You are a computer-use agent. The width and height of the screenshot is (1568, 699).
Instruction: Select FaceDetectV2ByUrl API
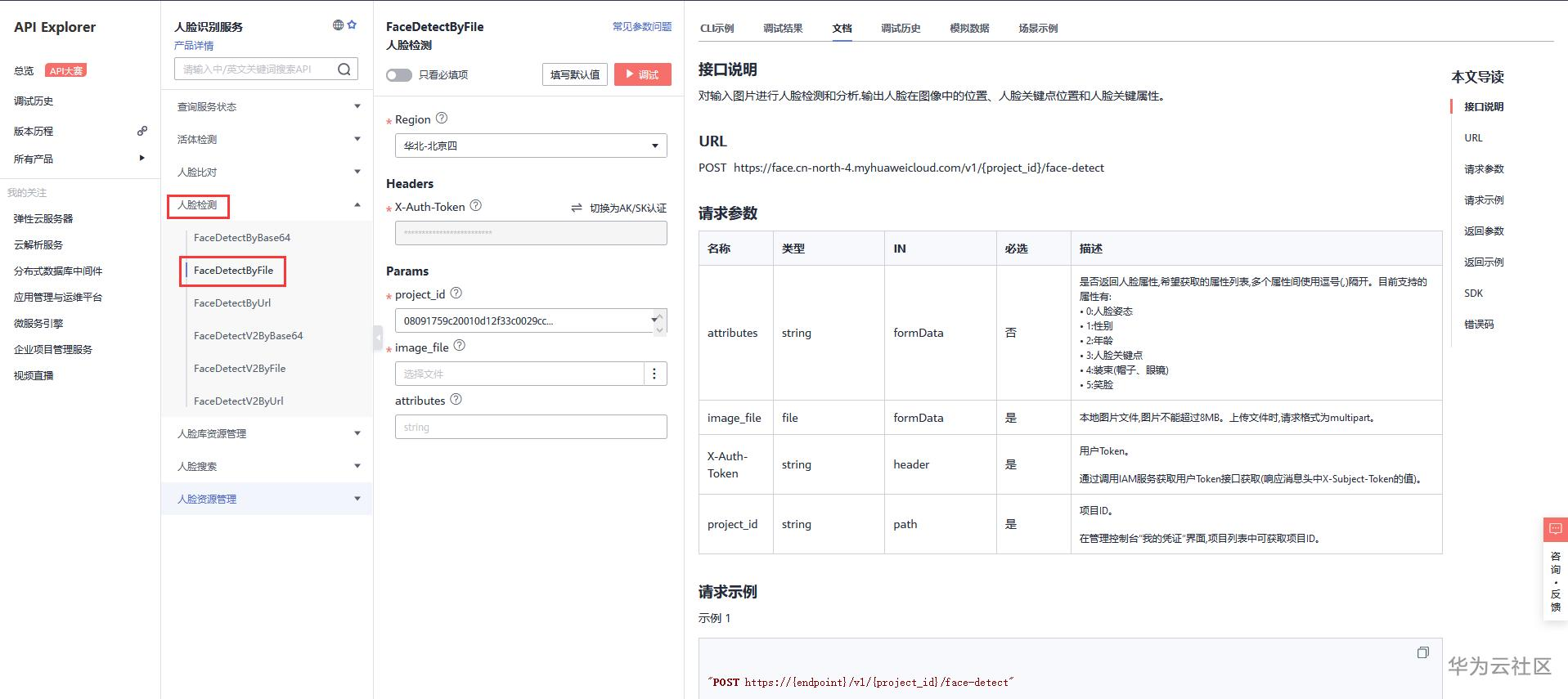click(239, 401)
